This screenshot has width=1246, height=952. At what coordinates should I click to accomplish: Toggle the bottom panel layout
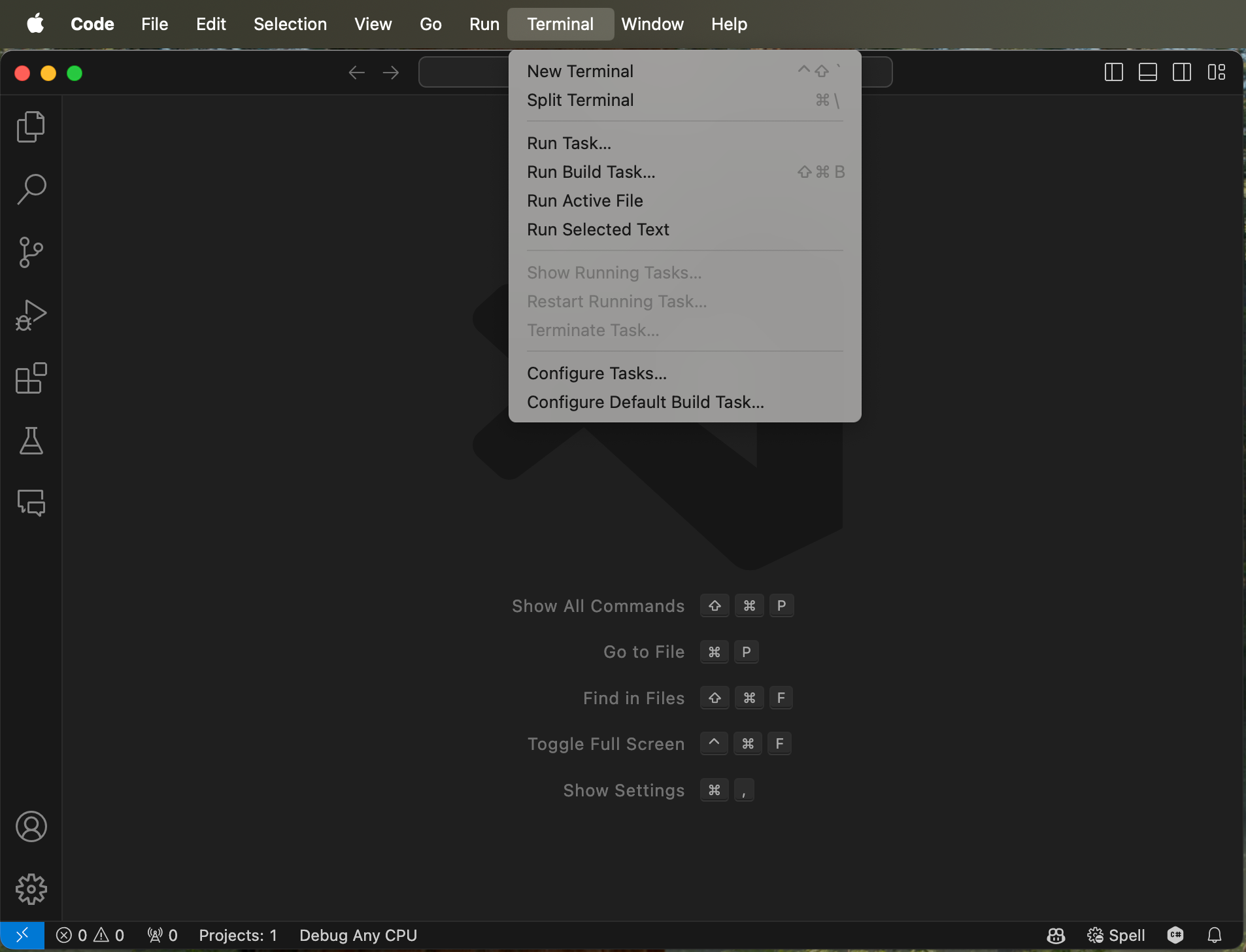(1147, 73)
